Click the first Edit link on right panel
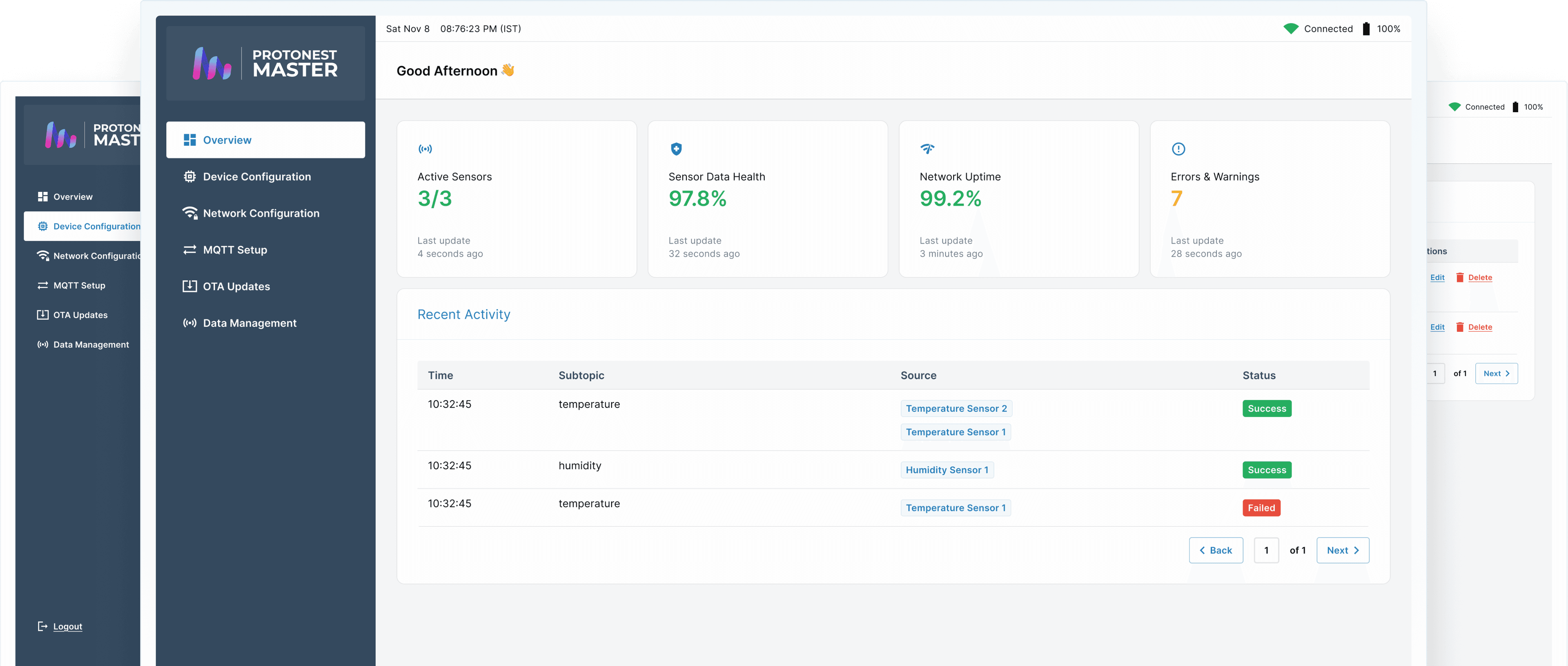 coord(1438,277)
